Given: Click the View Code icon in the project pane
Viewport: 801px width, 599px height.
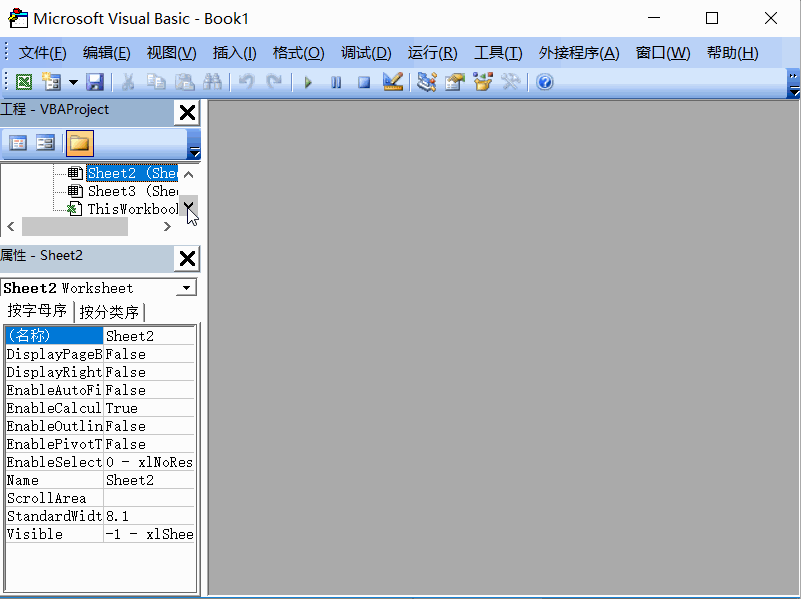Looking at the screenshot, I should (x=18, y=143).
